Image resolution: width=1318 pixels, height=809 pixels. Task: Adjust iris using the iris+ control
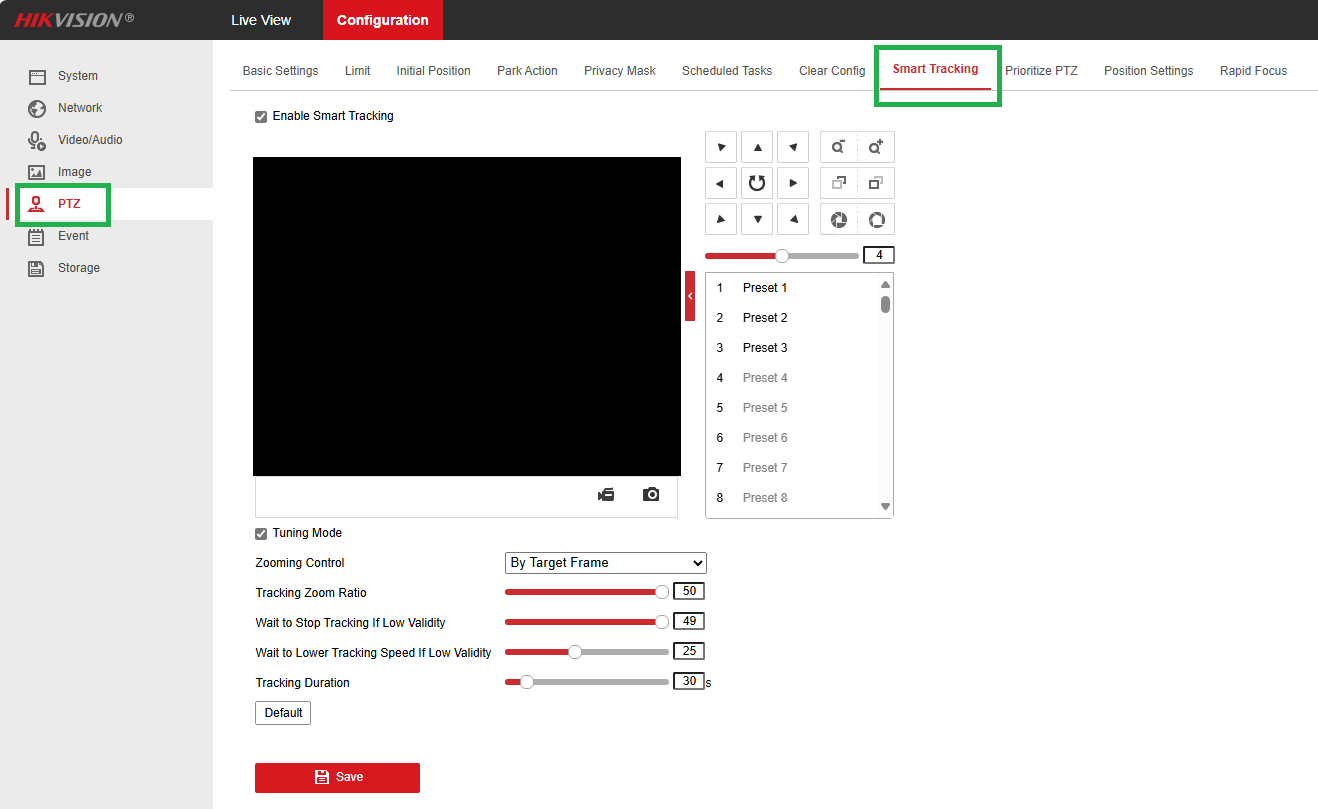pyautogui.click(x=875, y=219)
